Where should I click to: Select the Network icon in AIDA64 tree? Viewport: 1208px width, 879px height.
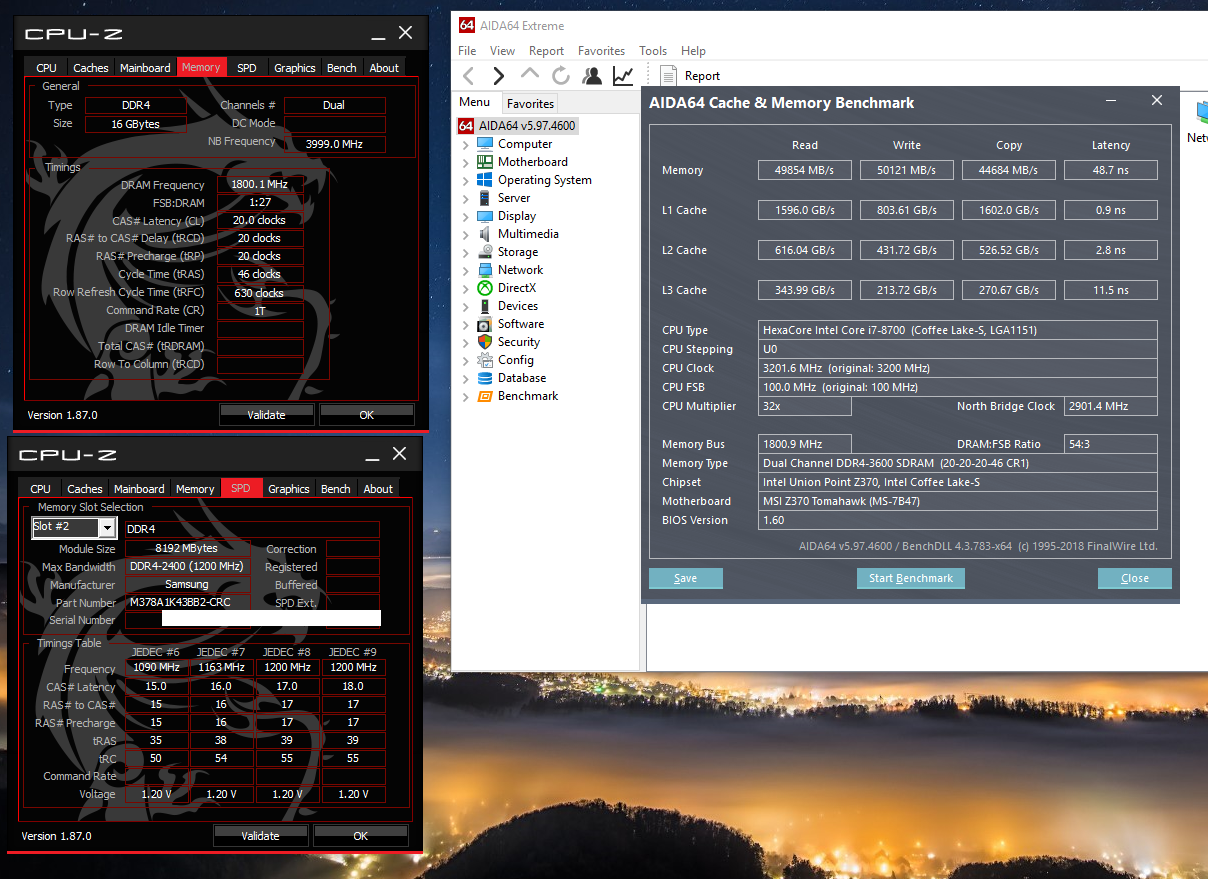pos(484,270)
